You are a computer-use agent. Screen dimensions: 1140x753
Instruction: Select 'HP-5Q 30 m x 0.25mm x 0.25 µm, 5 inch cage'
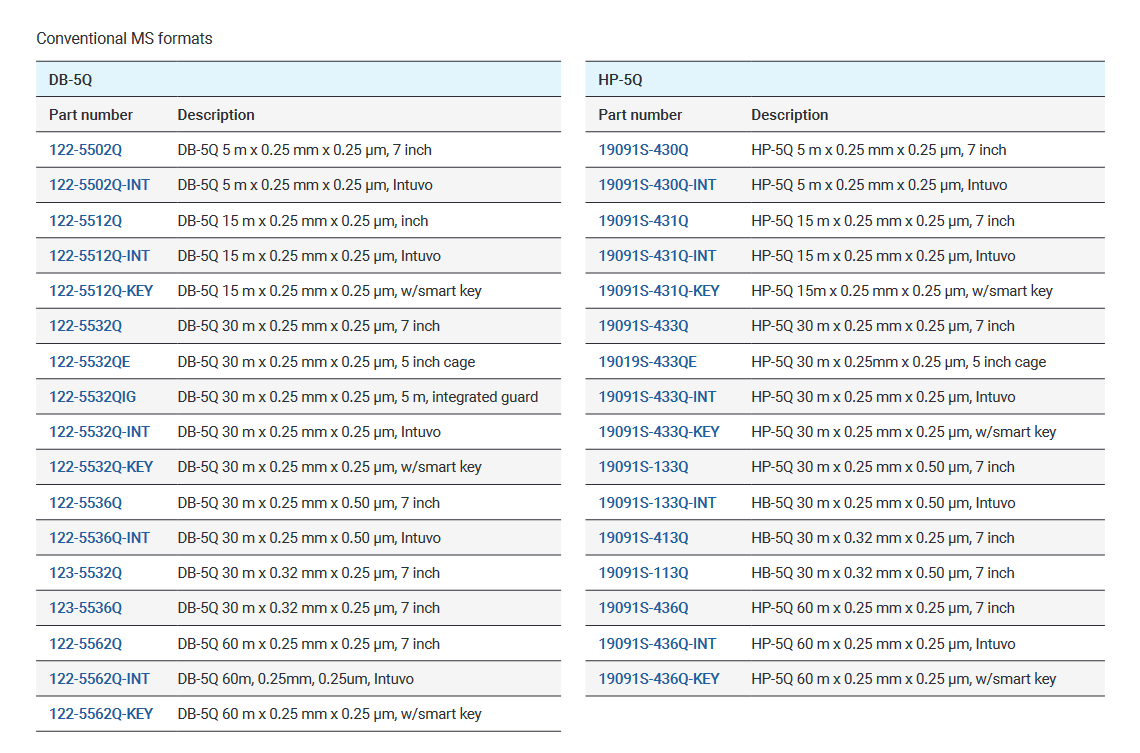pos(899,361)
